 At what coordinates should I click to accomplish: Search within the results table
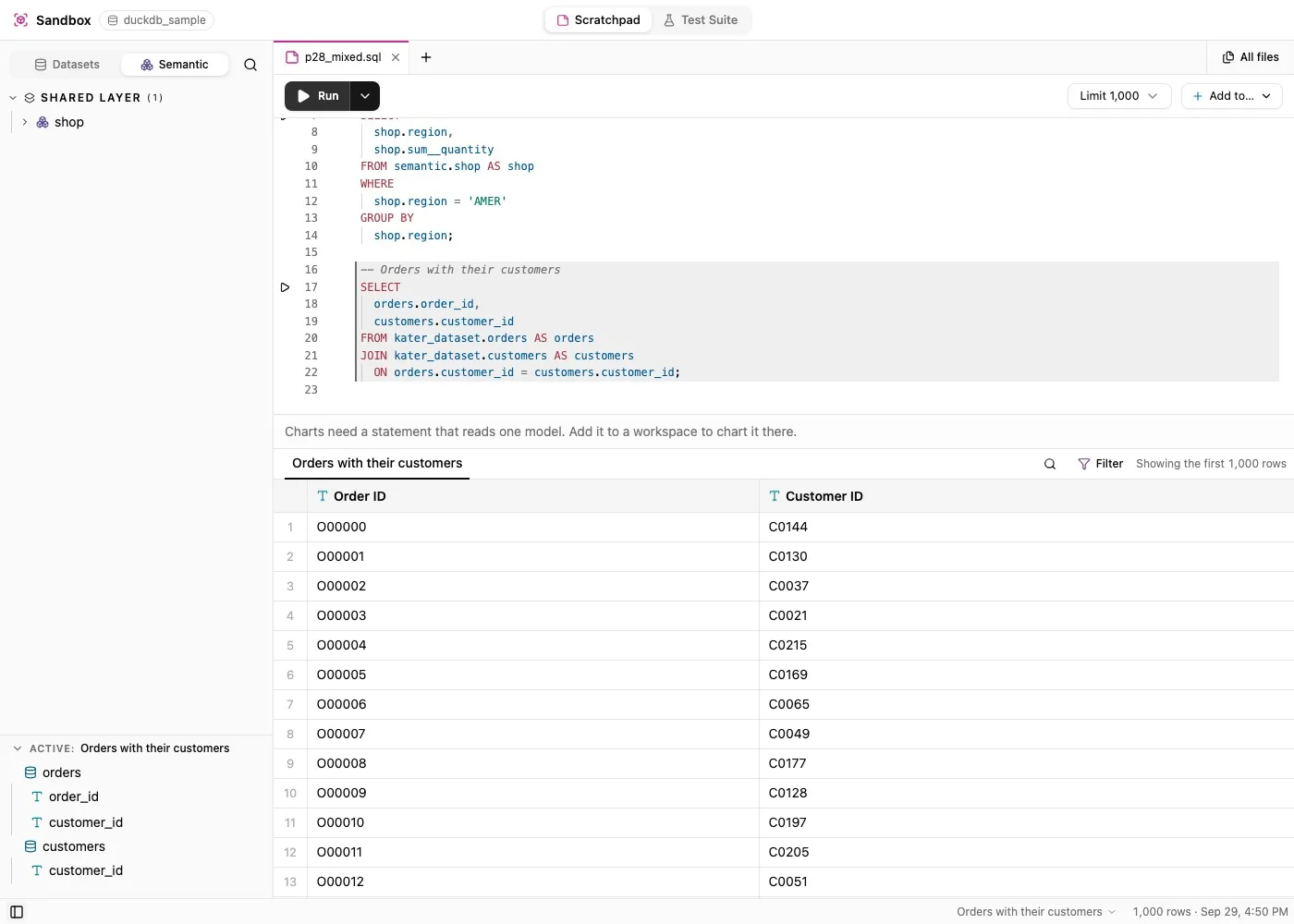click(x=1050, y=464)
